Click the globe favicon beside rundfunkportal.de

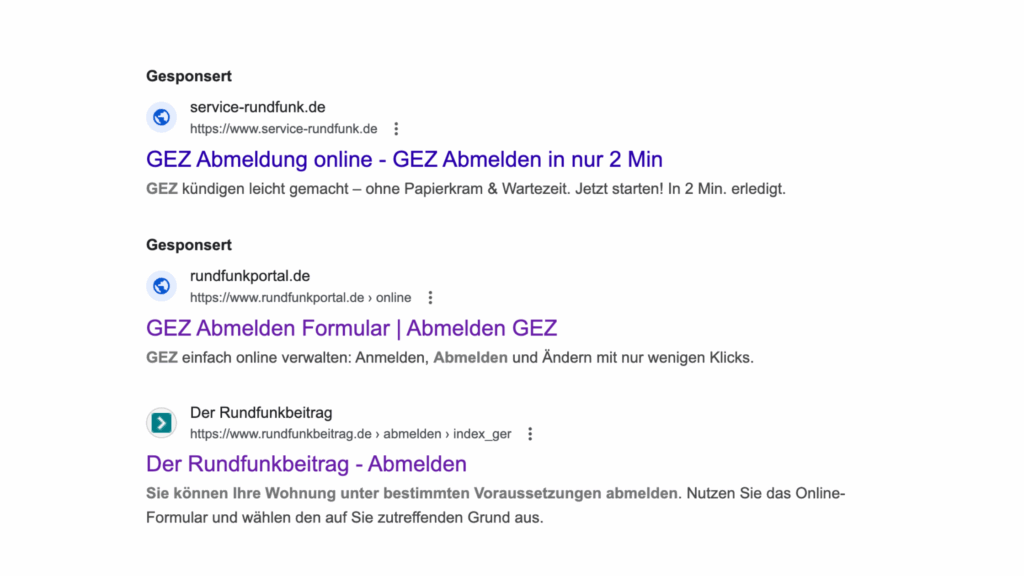point(161,286)
